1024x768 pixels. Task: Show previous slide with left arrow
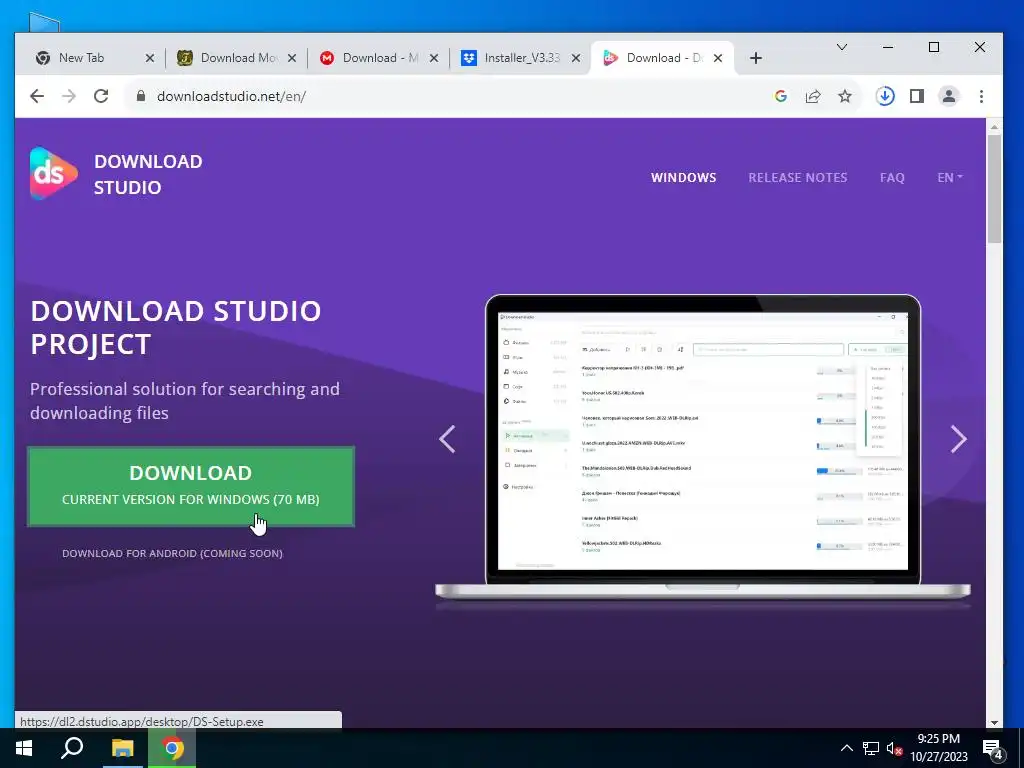pyautogui.click(x=447, y=439)
